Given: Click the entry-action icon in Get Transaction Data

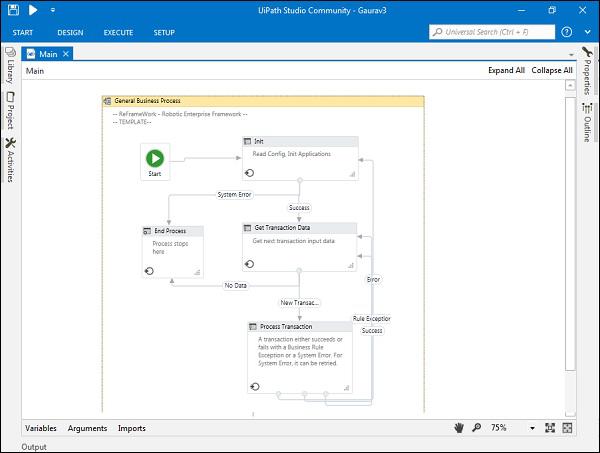Looking at the screenshot, I should coord(249,264).
